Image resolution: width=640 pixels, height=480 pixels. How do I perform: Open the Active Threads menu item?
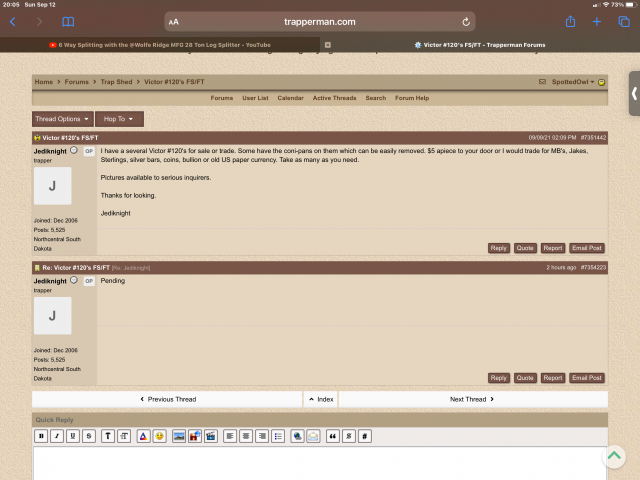(x=334, y=98)
